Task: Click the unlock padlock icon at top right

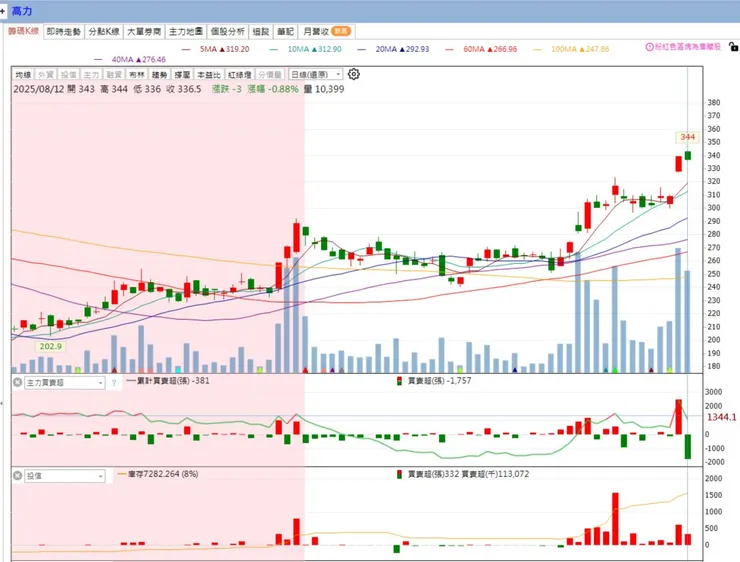Action: tap(733, 46)
